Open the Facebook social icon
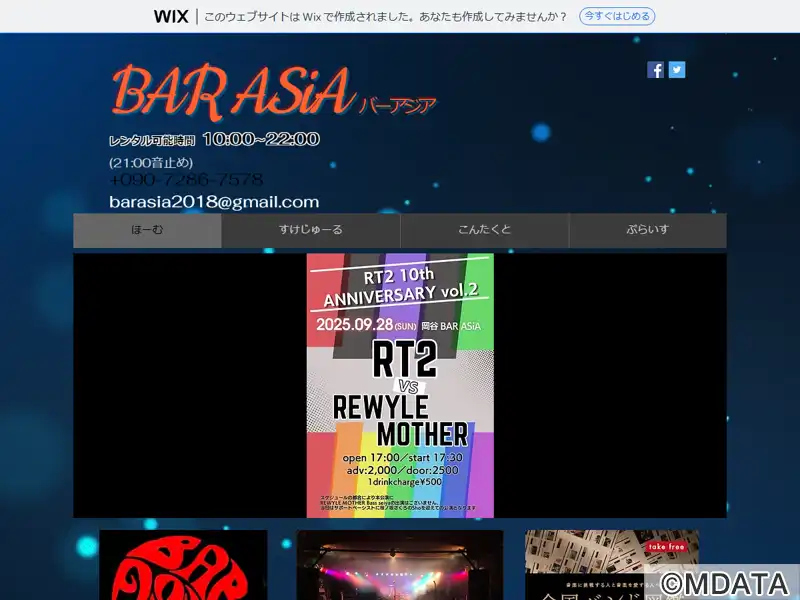800x600 pixels. (655, 70)
